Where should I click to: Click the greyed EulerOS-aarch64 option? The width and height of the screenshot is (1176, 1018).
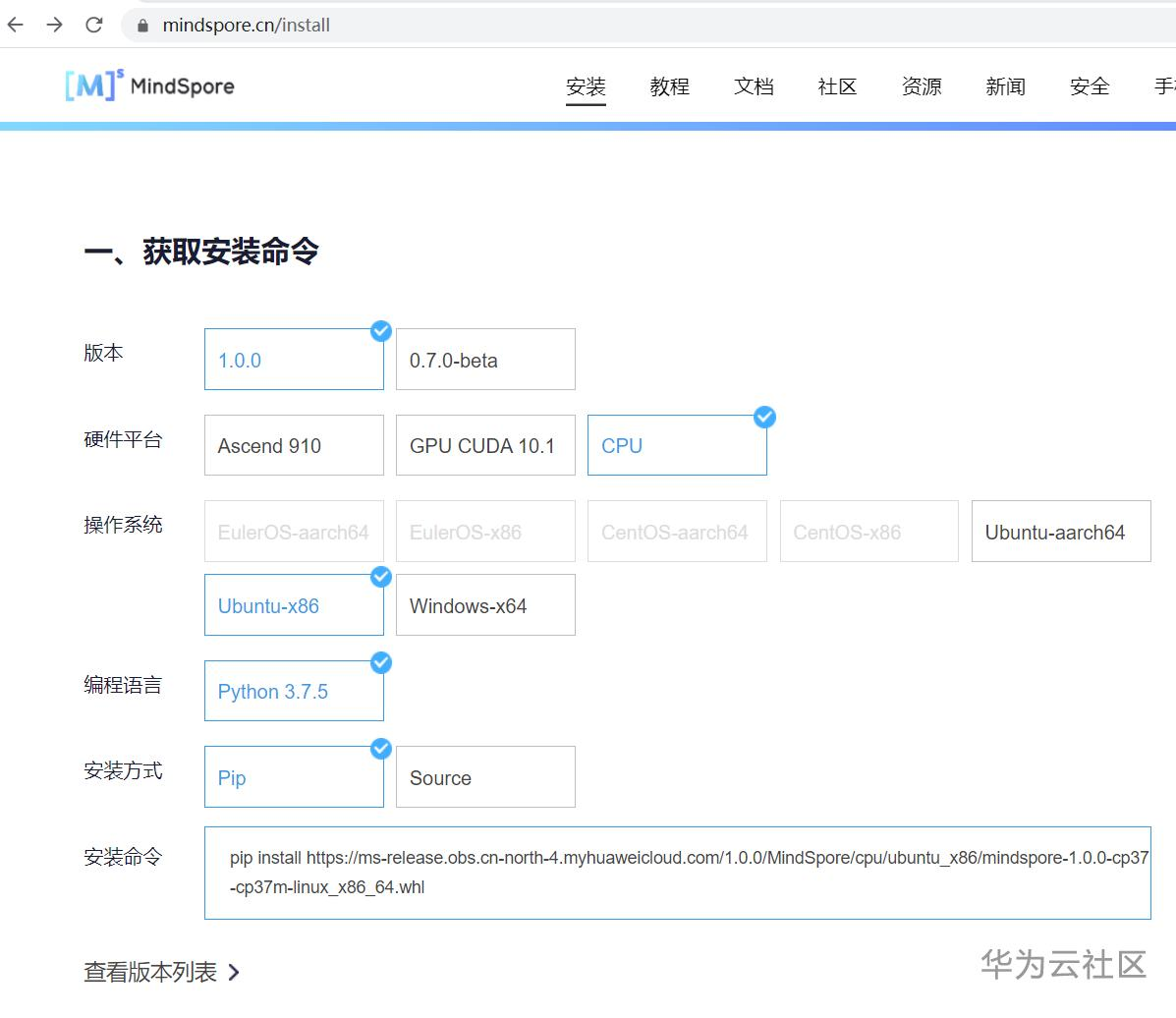point(294,532)
